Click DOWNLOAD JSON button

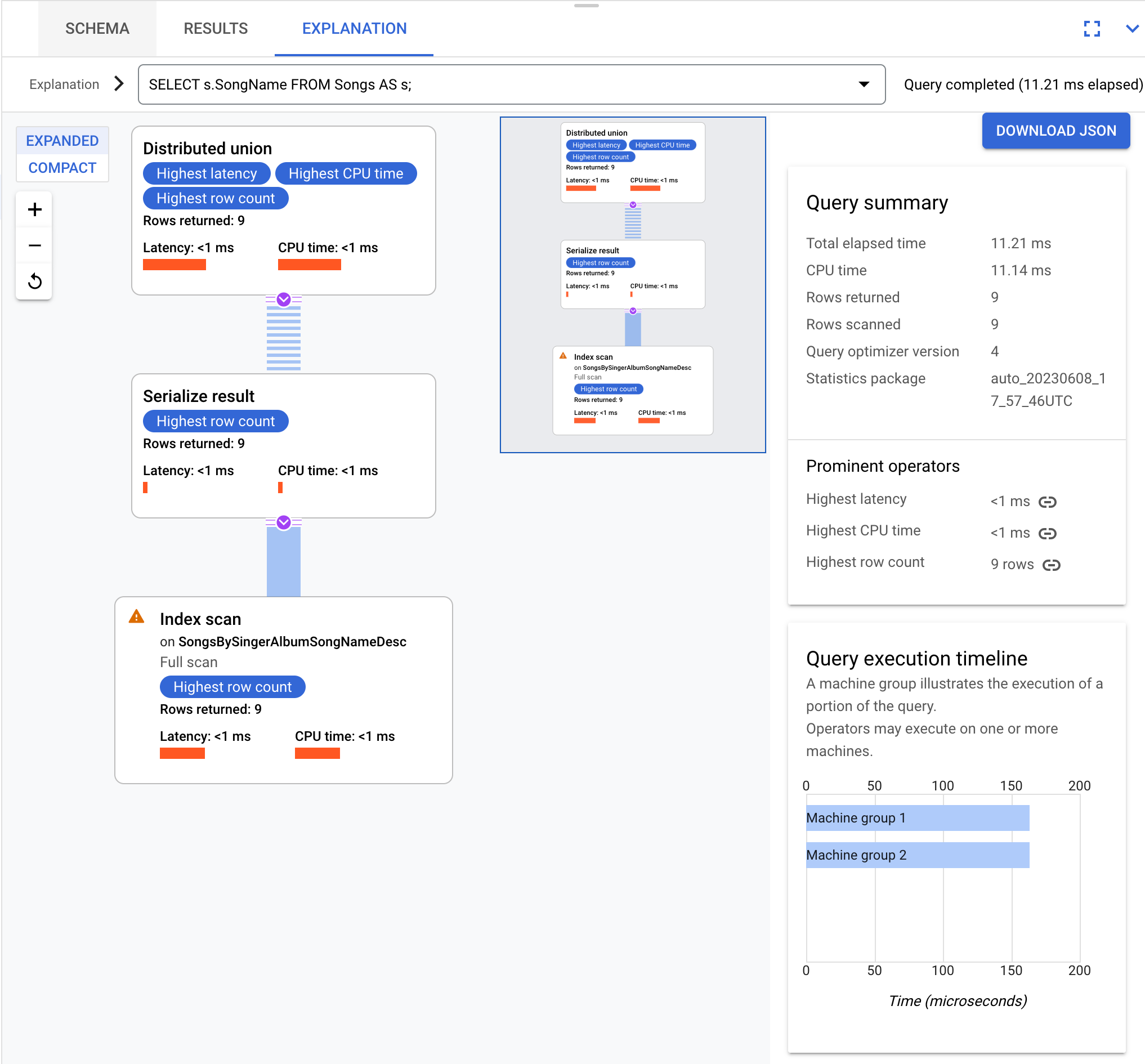pos(1057,130)
